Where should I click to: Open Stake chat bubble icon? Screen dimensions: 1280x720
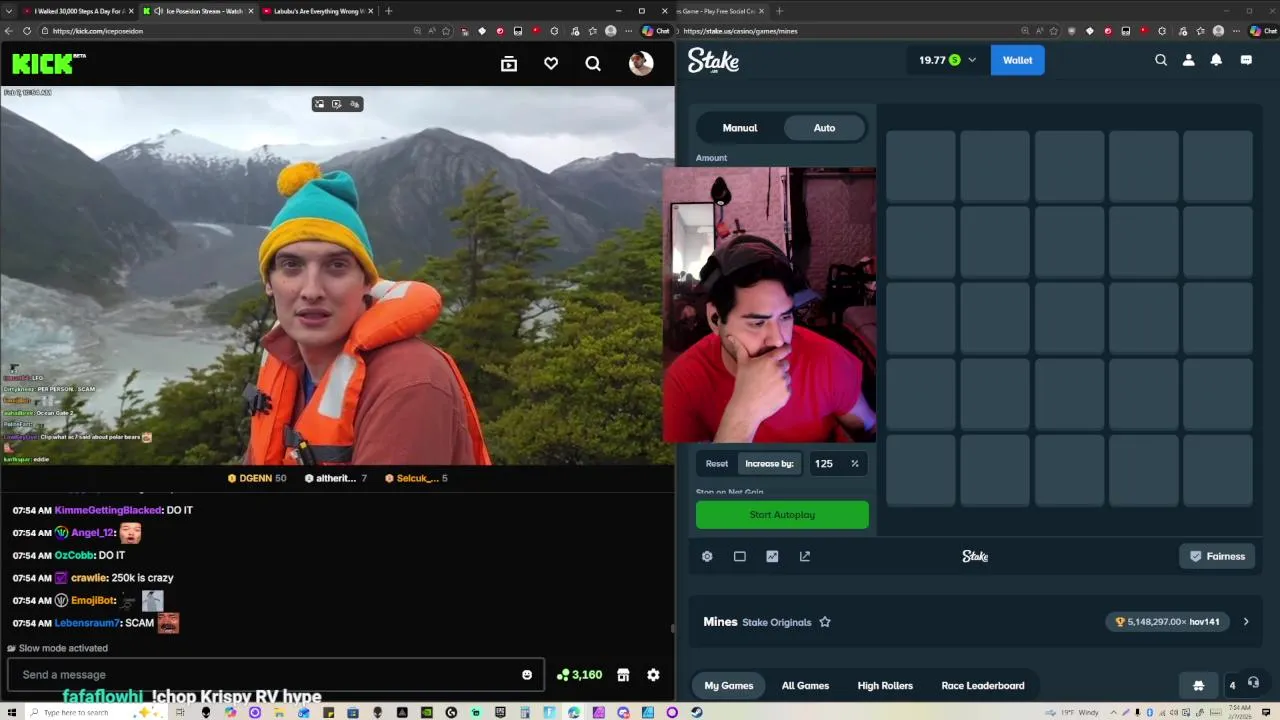1246,60
